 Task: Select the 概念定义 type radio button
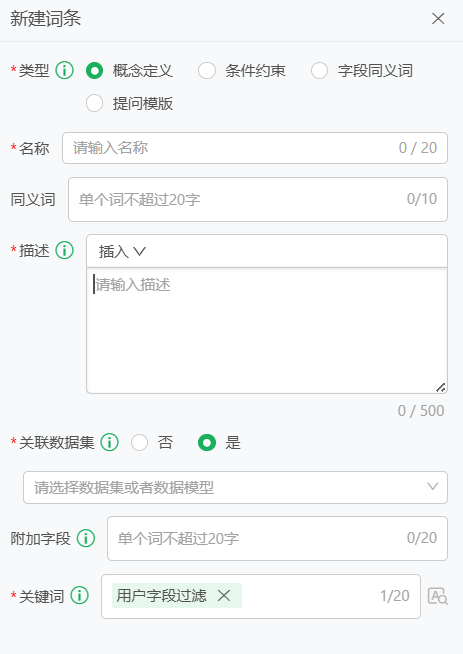point(94,70)
